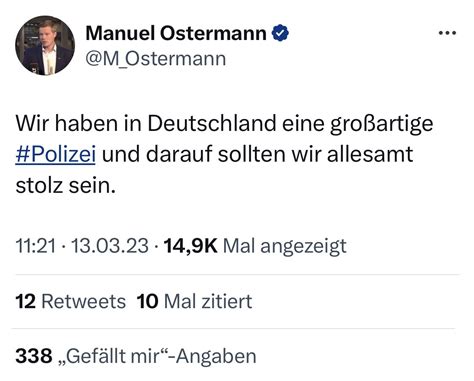
Task: Open Manuel Ostermann's profile picture
Action: tap(45, 45)
